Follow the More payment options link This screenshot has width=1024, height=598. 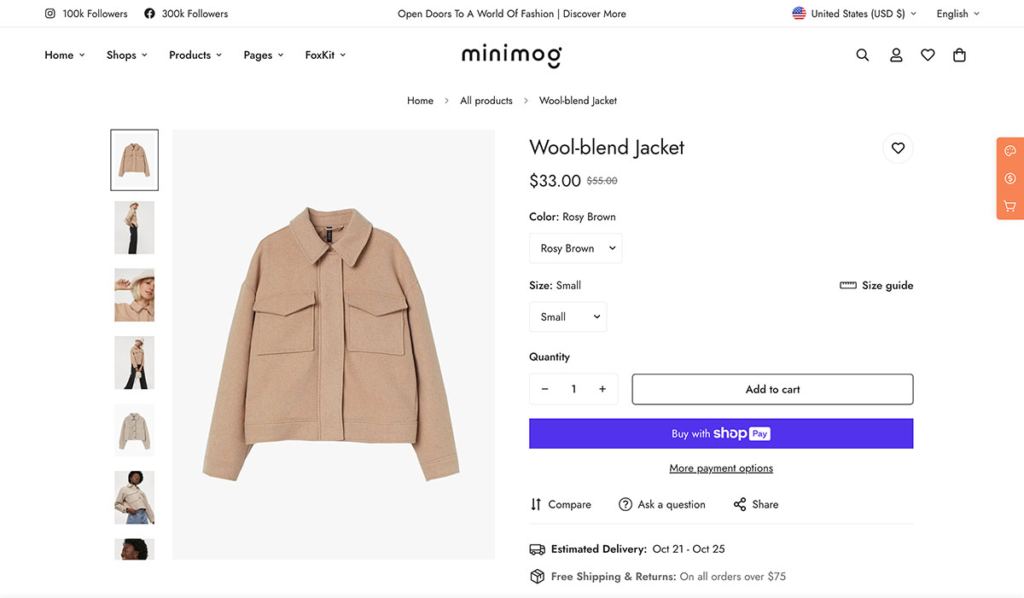coord(721,468)
